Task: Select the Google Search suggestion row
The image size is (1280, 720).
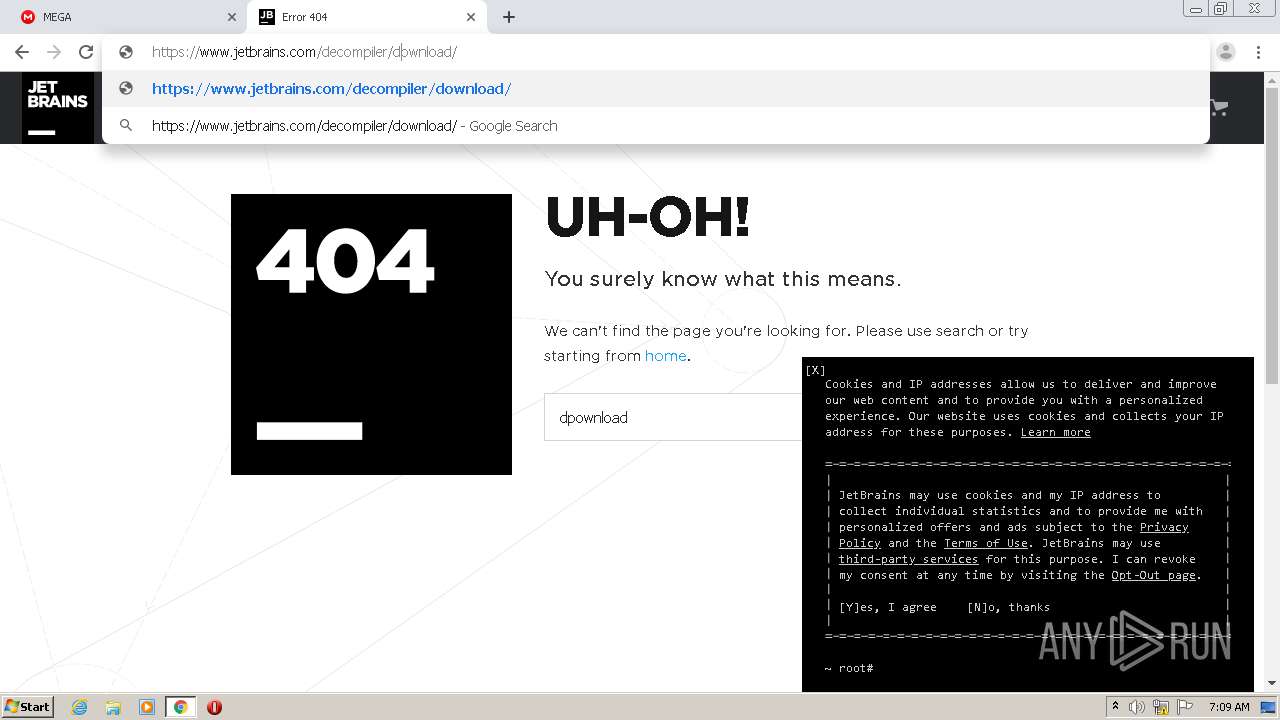Action: [x=655, y=126]
